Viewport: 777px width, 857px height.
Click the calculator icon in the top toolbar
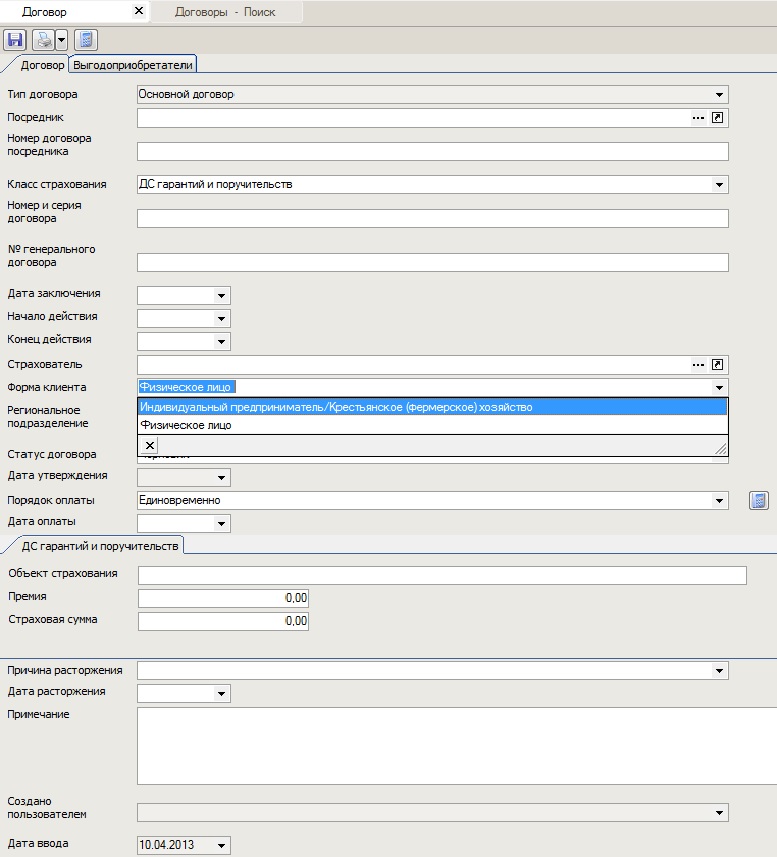[86, 40]
